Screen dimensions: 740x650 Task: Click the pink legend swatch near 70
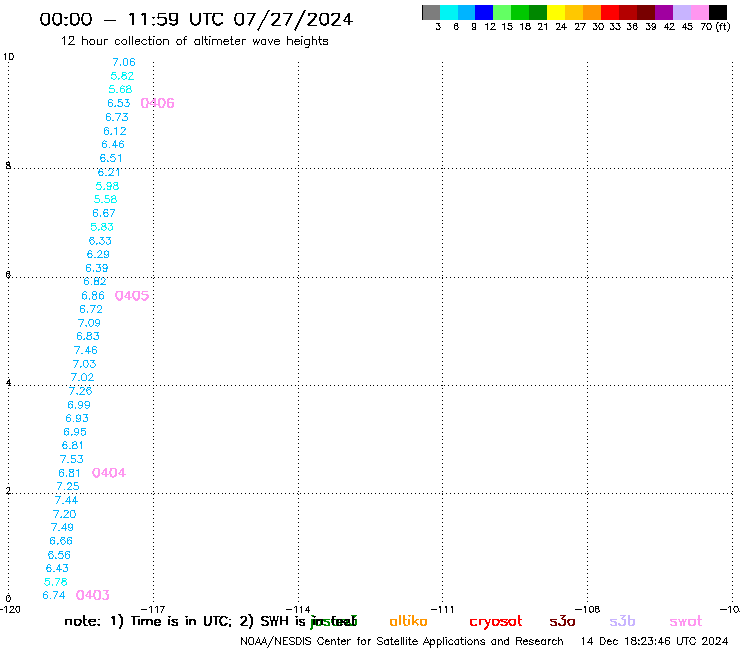click(700, 12)
